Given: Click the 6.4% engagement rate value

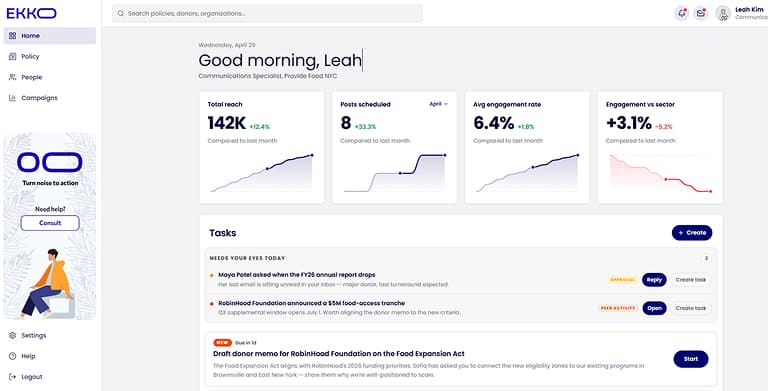Looking at the screenshot, I should (494, 123).
